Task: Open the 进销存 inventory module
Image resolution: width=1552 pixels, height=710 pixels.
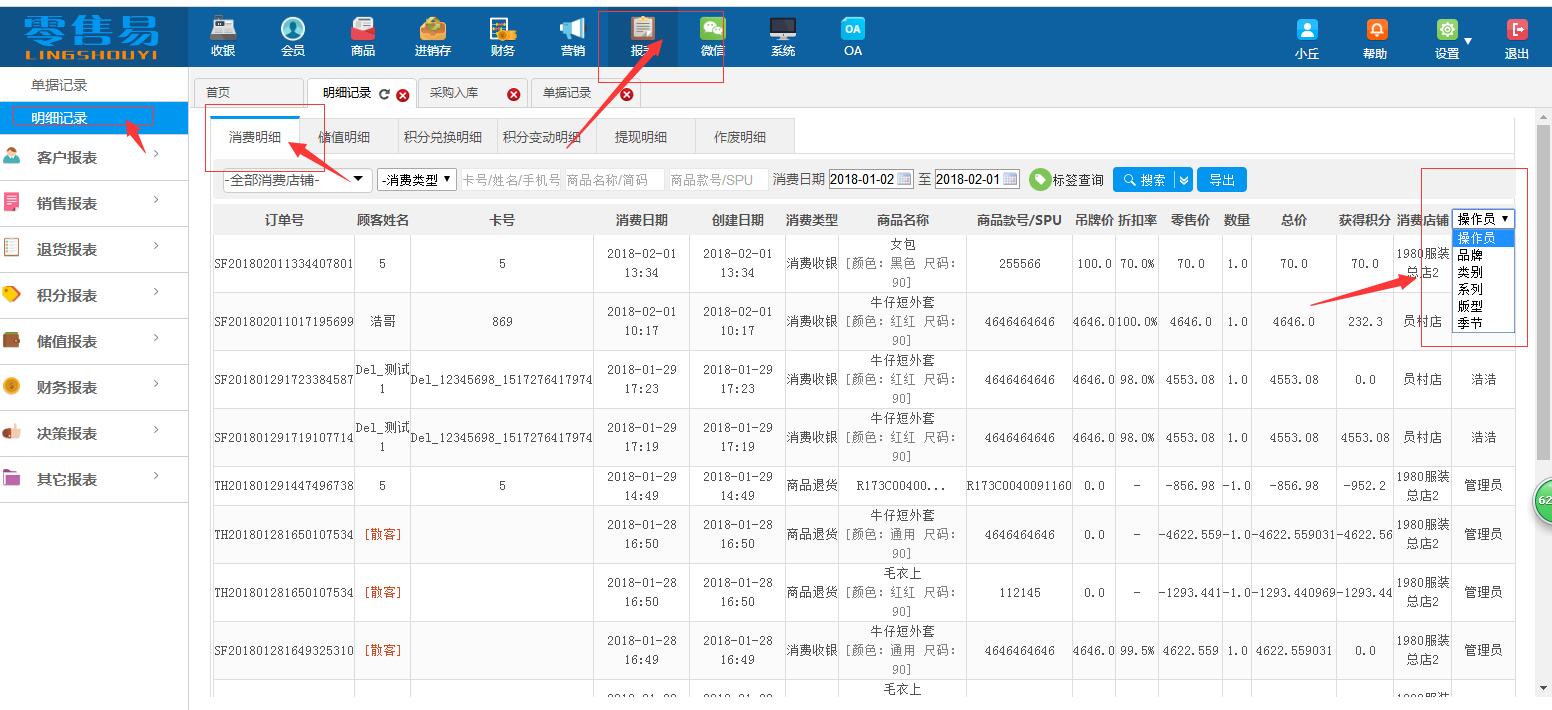Action: [x=432, y=35]
